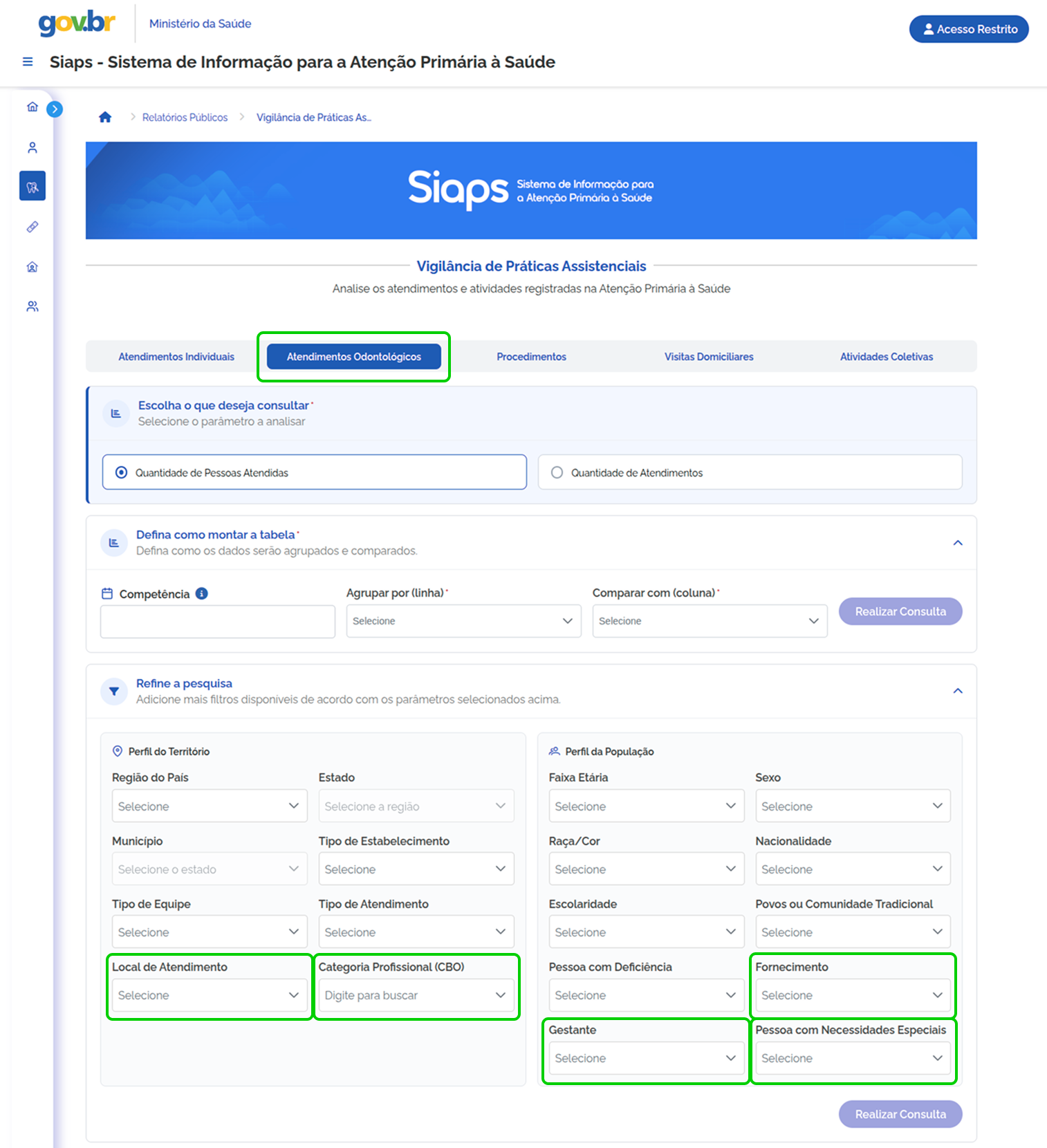Open the Escolaridade dropdown
1047x1148 pixels.
tap(647, 932)
